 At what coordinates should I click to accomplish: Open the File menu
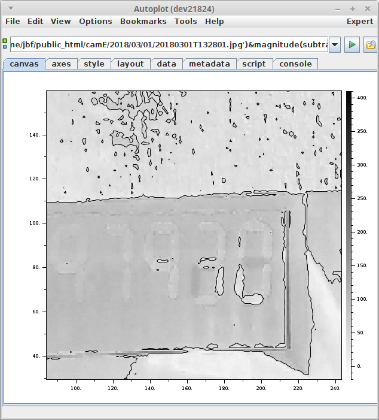[x=13, y=21]
